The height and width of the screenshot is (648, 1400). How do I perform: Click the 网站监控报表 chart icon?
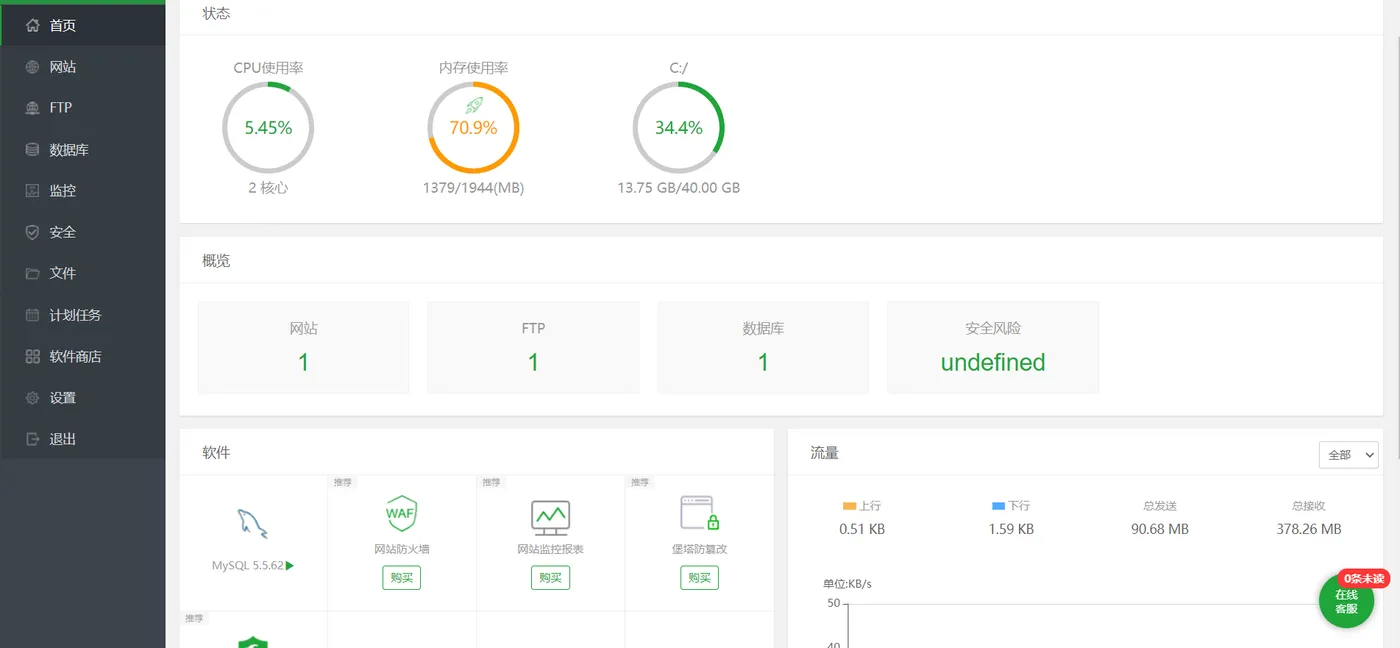(550, 517)
